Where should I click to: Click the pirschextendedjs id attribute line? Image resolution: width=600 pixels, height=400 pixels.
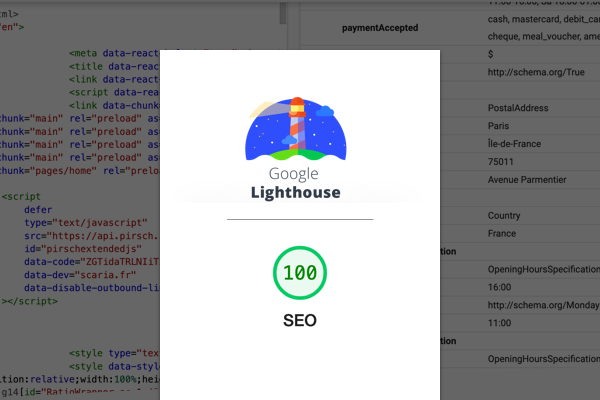point(83,249)
